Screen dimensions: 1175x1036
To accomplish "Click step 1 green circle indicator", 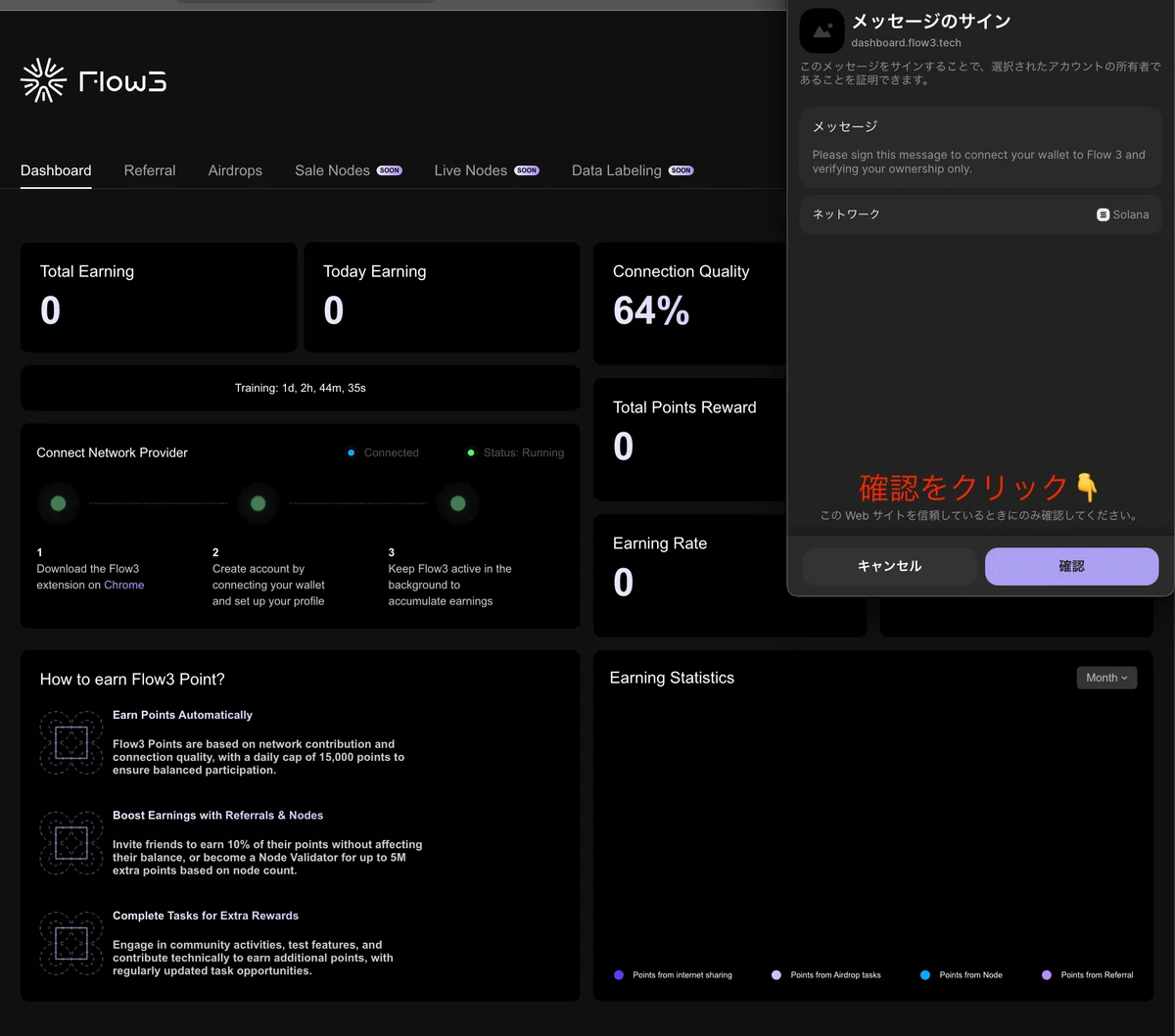I will tap(58, 503).
